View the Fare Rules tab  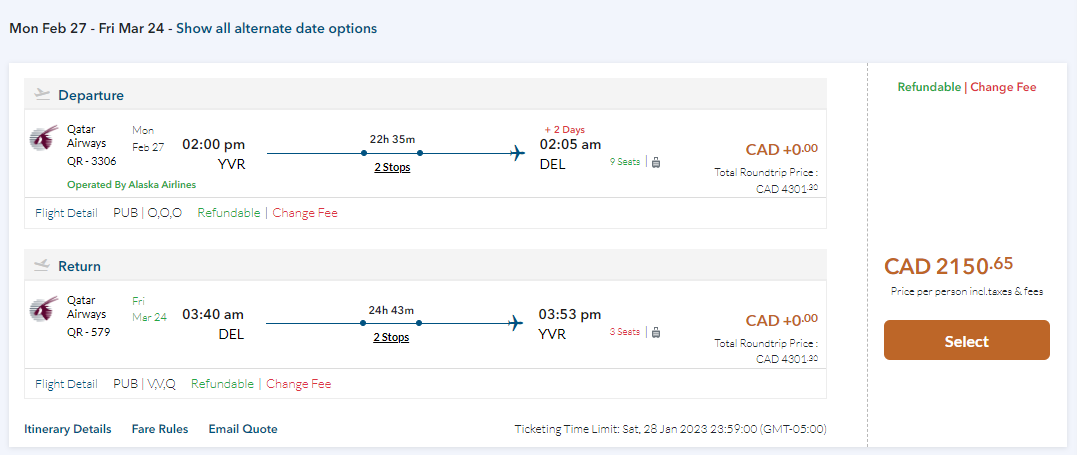click(x=160, y=429)
